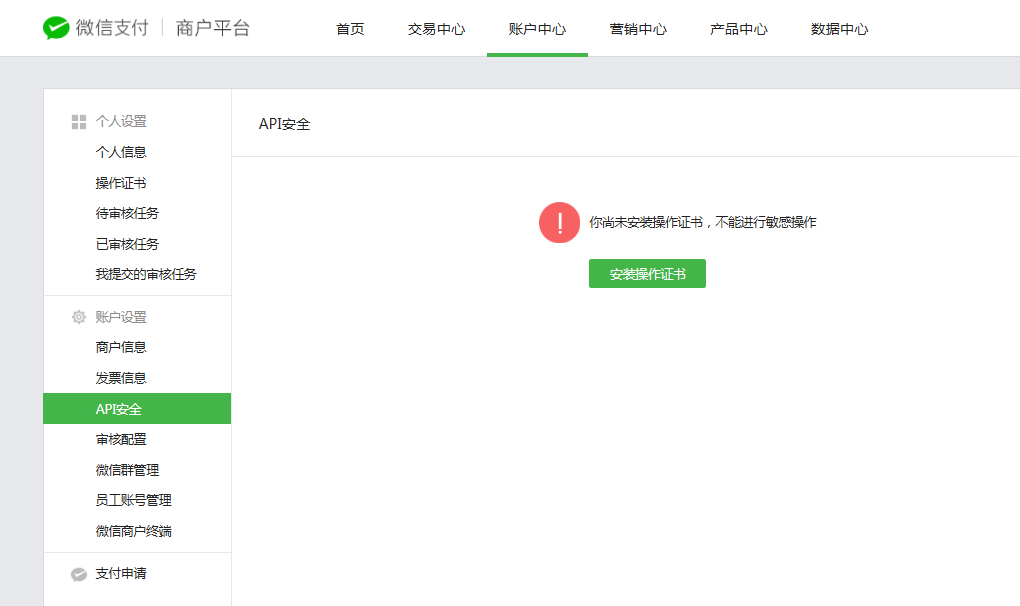Screen dimensions: 1020x606
Task: Switch to the 营销中心 tab
Action: pyautogui.click(x=637, y=30)
